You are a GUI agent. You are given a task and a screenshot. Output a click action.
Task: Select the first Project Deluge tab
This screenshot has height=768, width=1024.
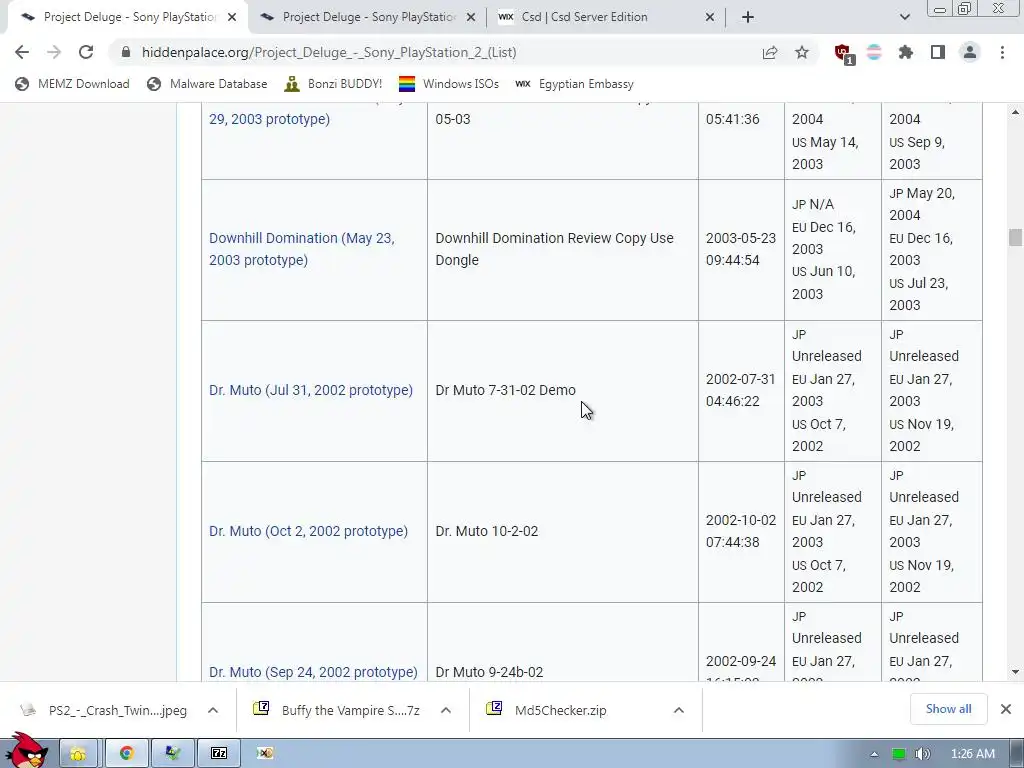[x=128, y=18]
